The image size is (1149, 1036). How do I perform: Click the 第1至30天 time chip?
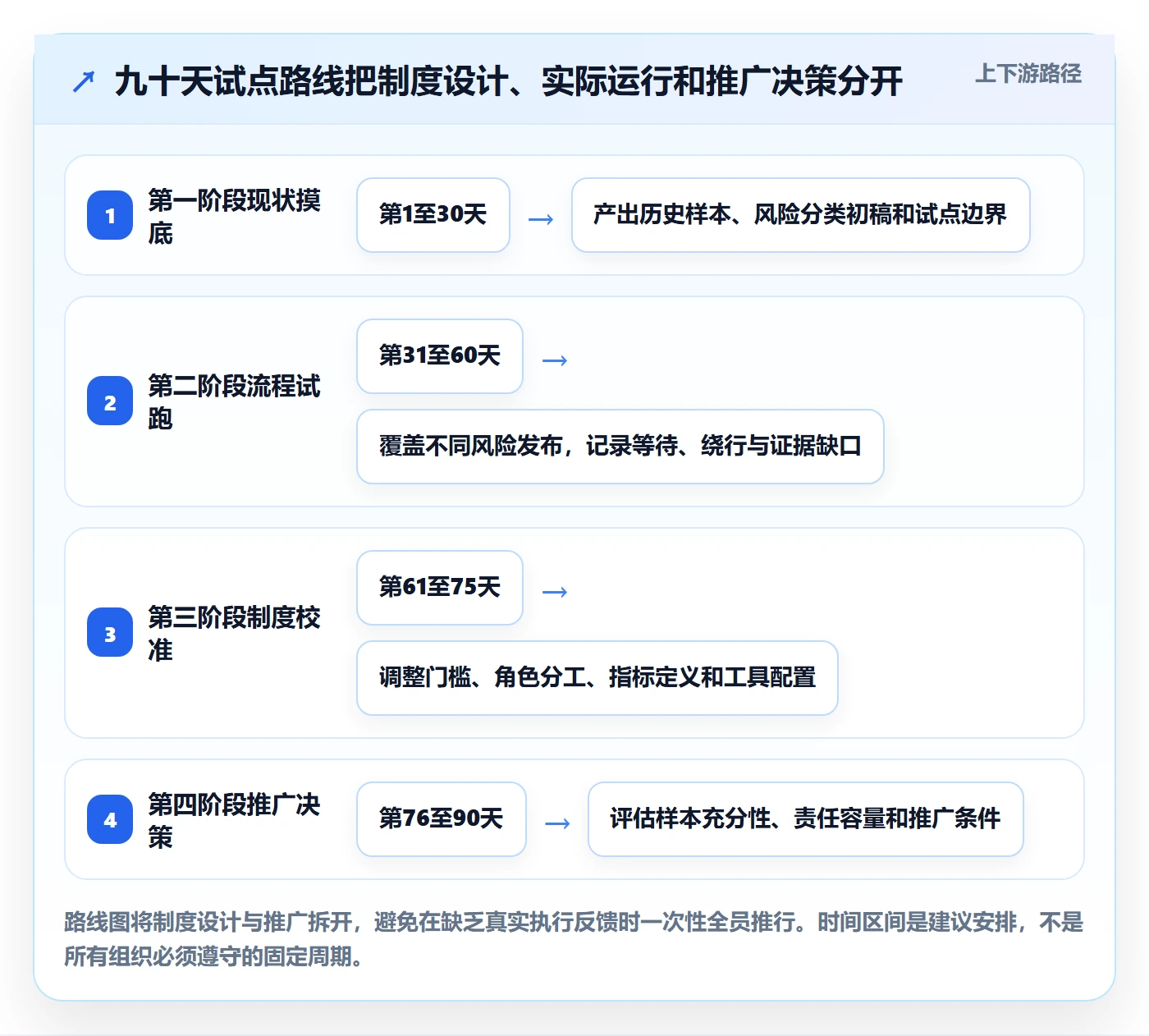point(433,215)
